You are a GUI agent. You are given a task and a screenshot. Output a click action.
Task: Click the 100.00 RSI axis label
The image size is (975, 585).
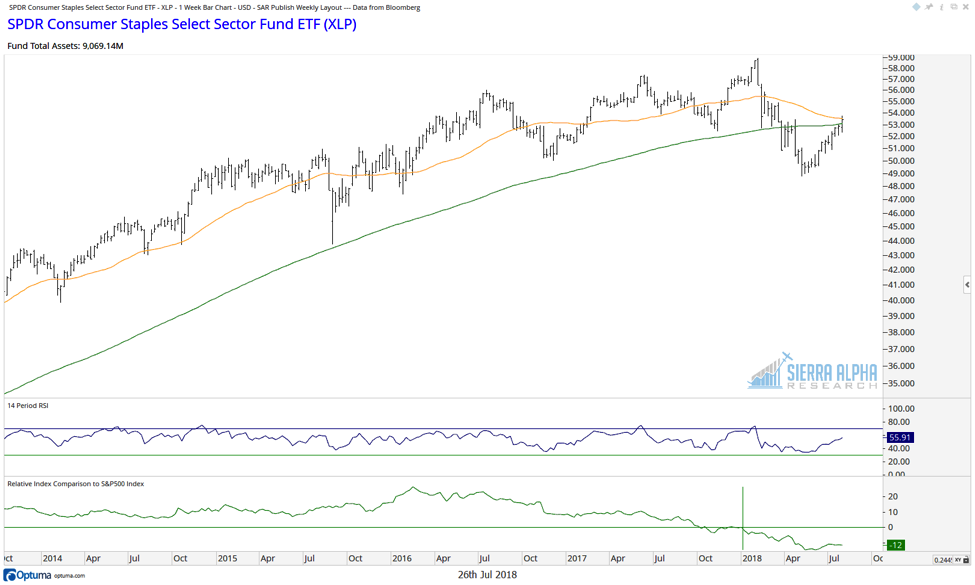(x=902, y=408)
